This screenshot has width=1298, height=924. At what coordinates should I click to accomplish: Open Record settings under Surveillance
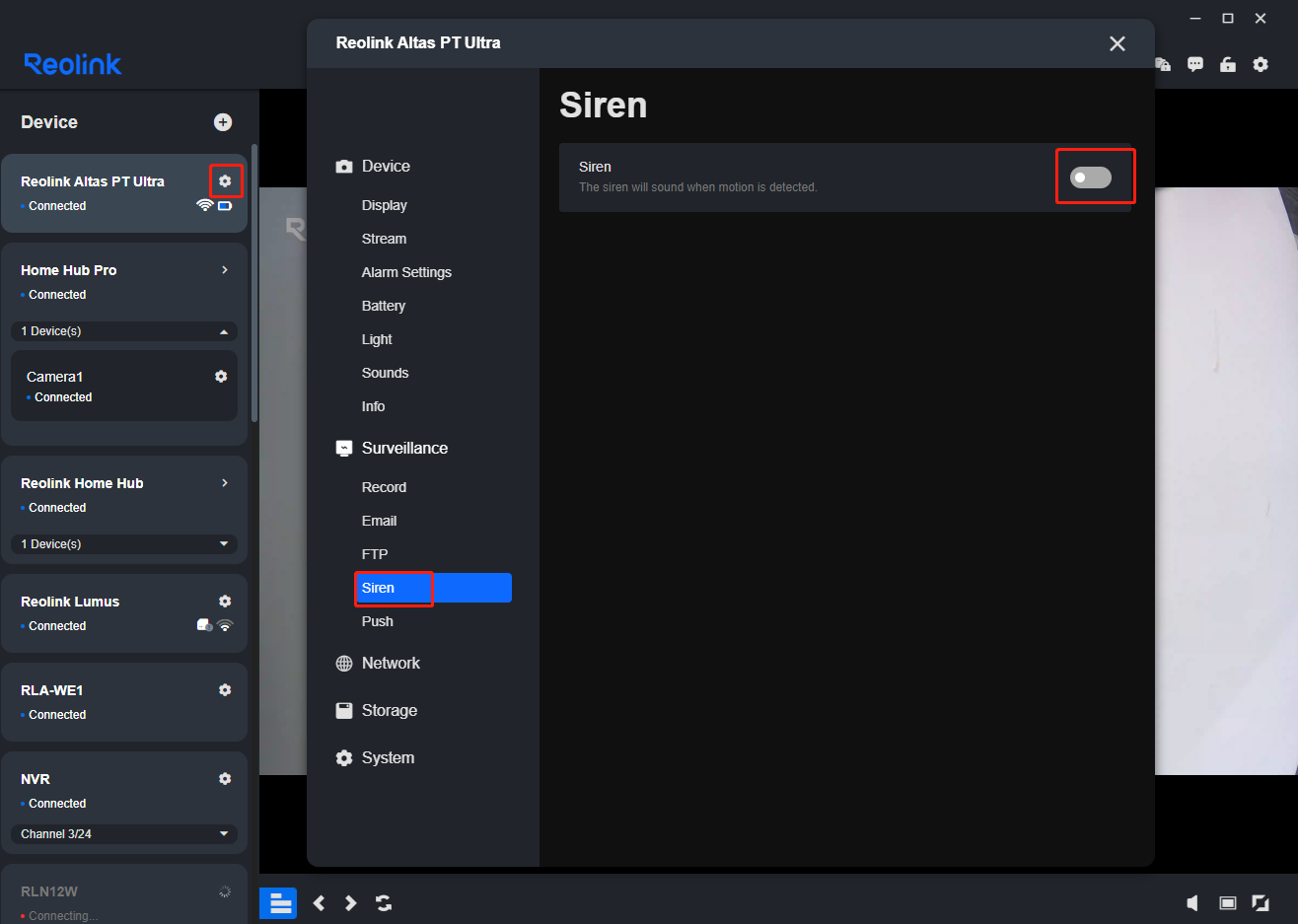(x=385, y=487)
